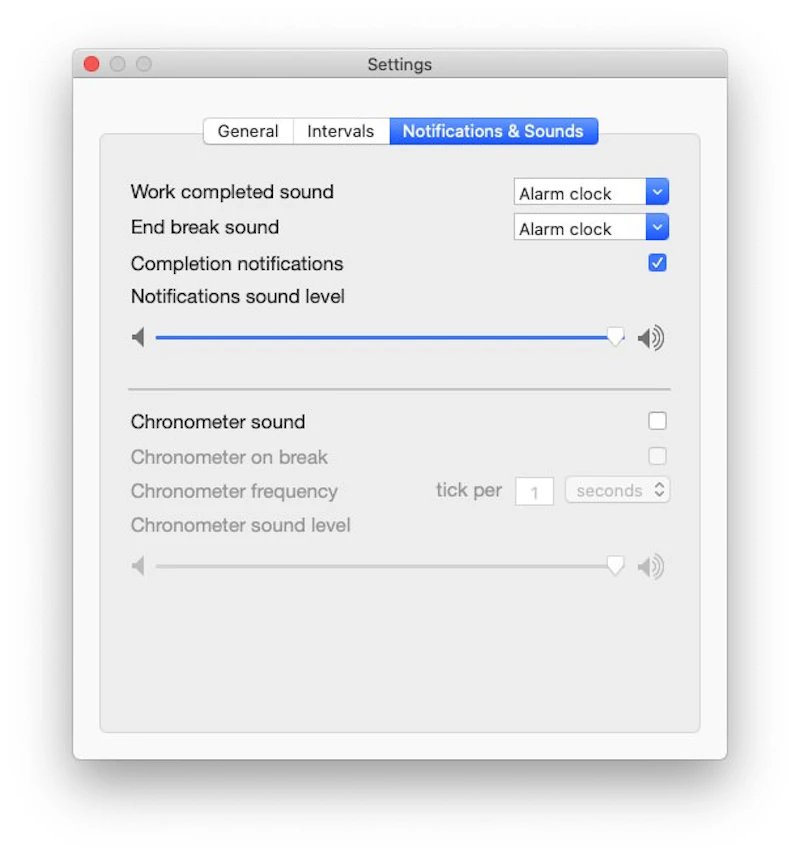Open the End break sound dropdown
This screenshot has height=856, width=800.
pyautogui.click(x=591, y=228)
